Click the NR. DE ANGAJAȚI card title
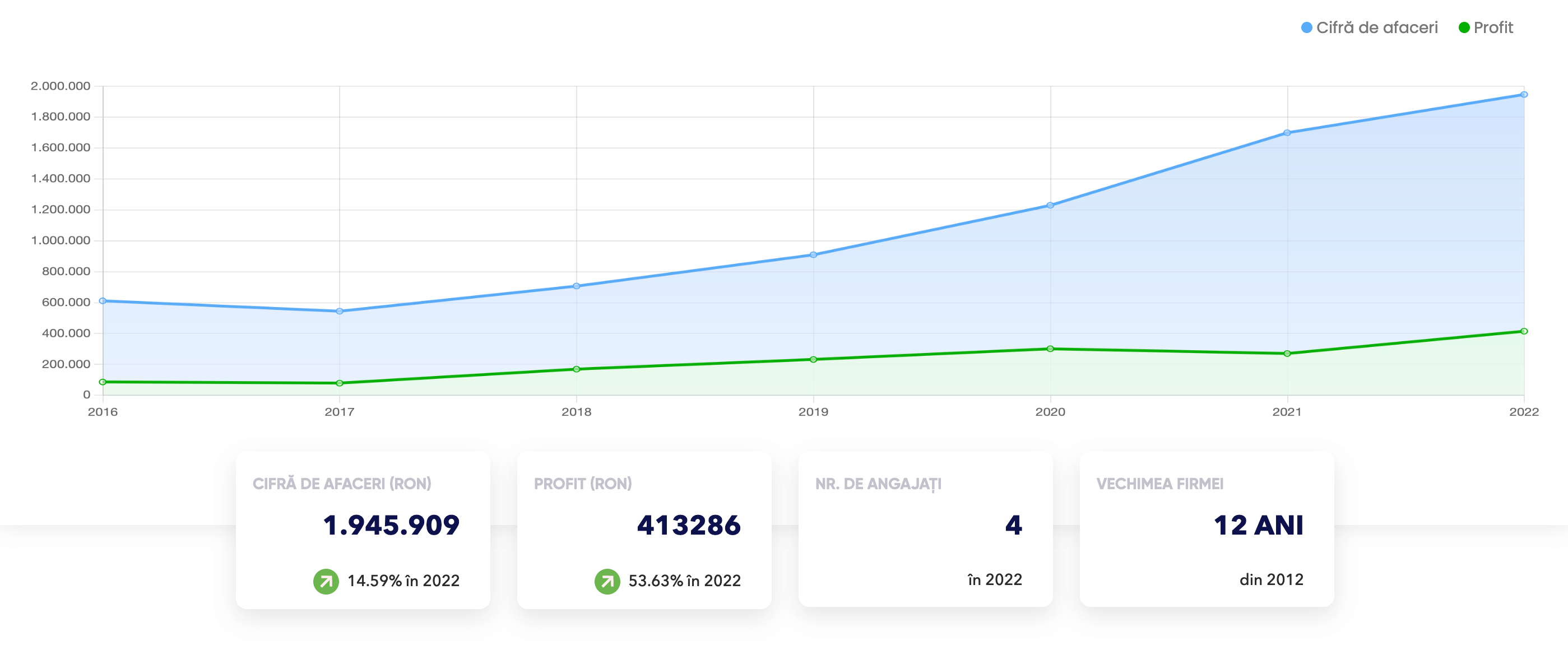Image resolution: width=1568 pixels, height=659 pixels. point(878,484)
